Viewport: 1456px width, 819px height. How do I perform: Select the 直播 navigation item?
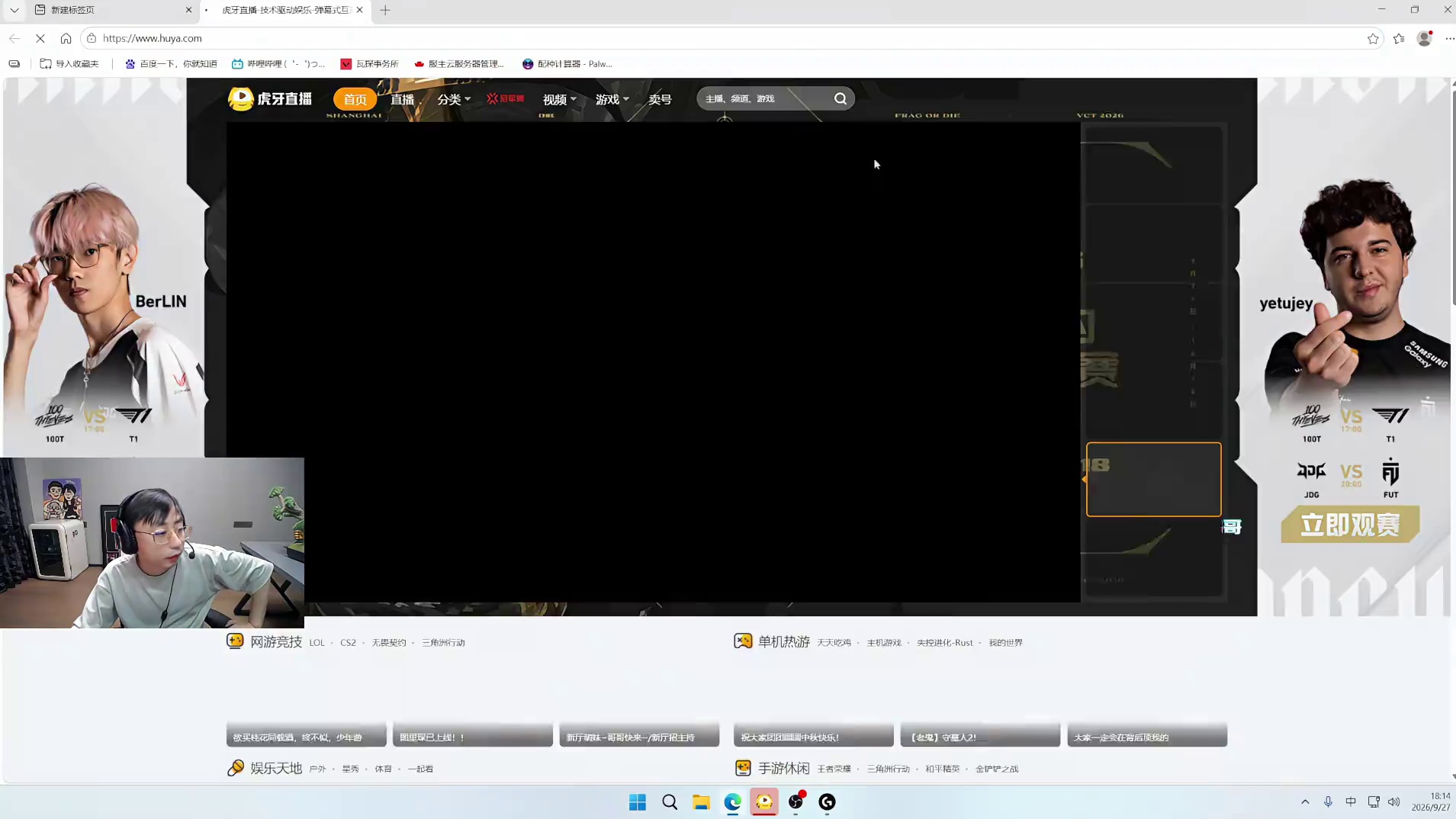[402, 99]
